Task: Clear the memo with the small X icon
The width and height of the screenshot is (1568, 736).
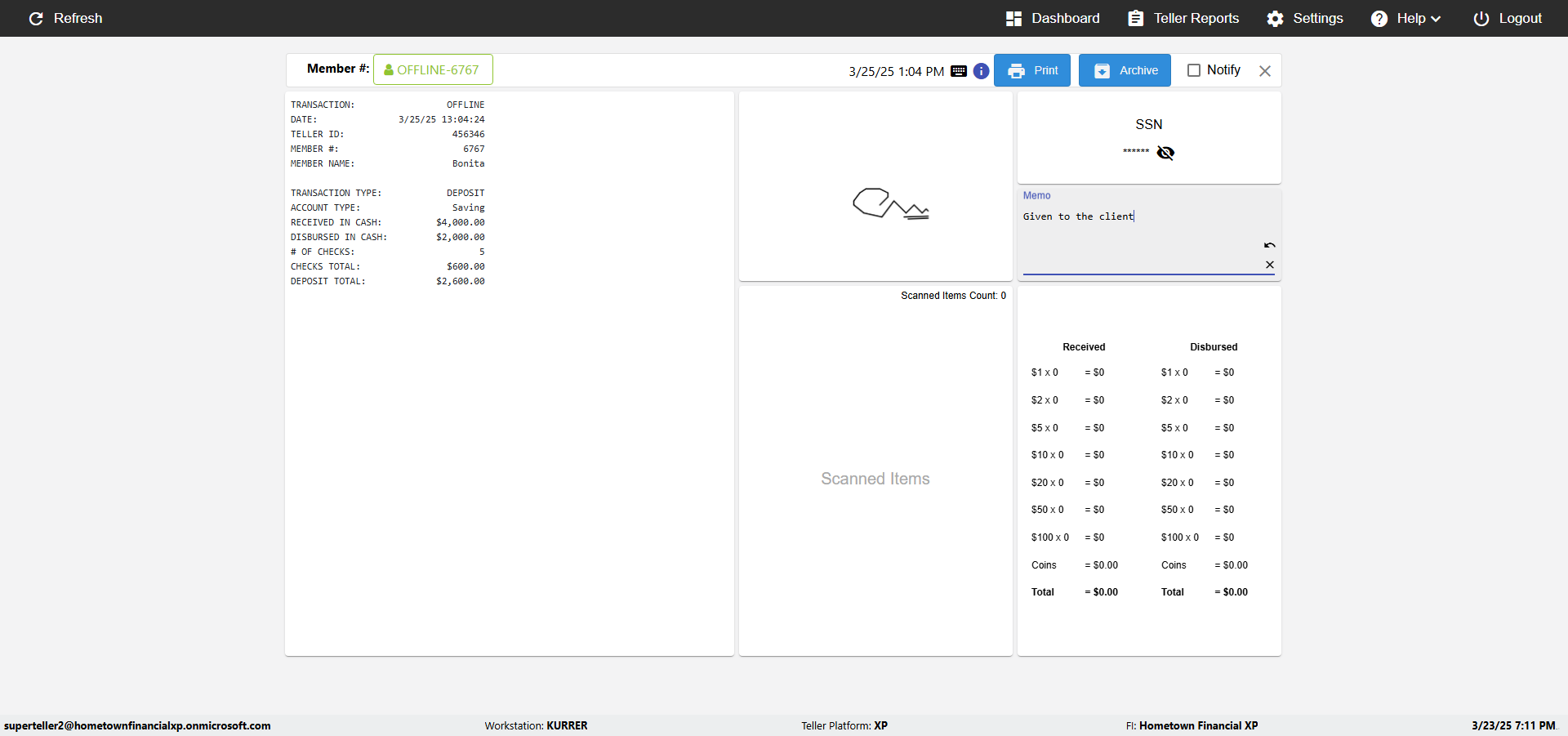Action: click(x=1270, y=265)
